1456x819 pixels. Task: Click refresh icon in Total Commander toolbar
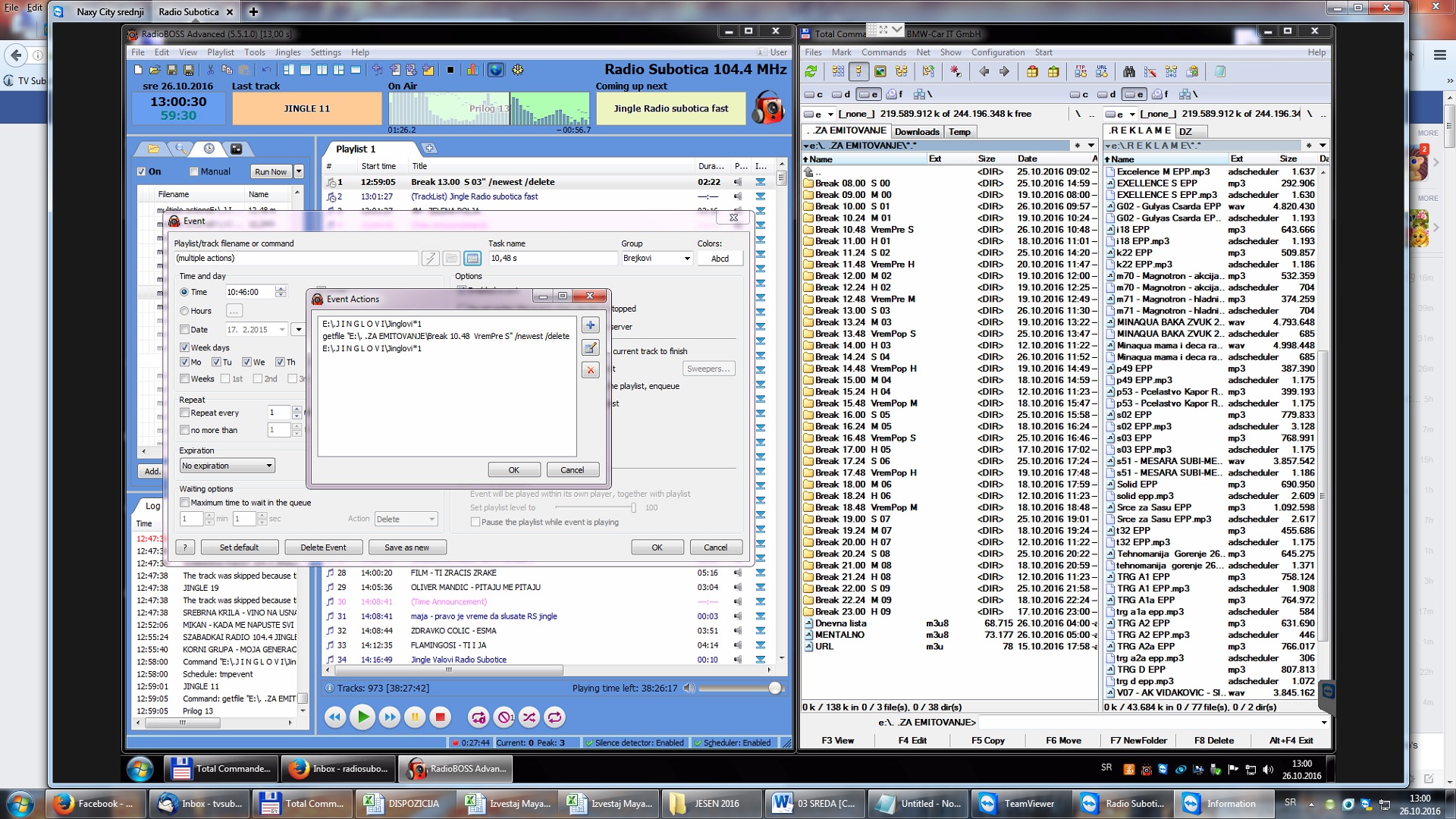click(x=811, y=71)
